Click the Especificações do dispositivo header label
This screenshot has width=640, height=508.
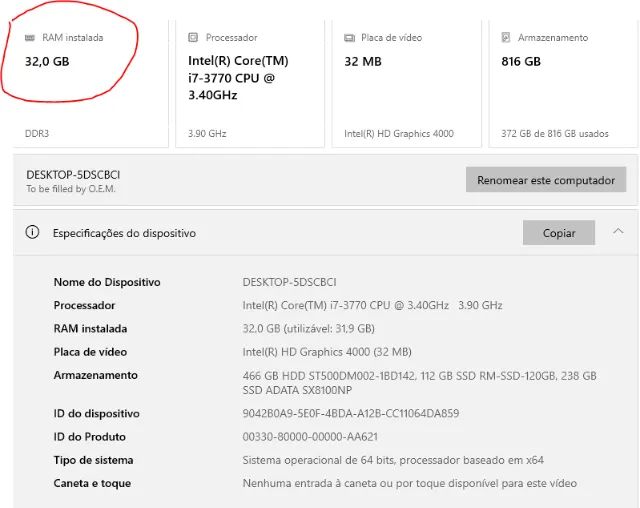[124, 233]
